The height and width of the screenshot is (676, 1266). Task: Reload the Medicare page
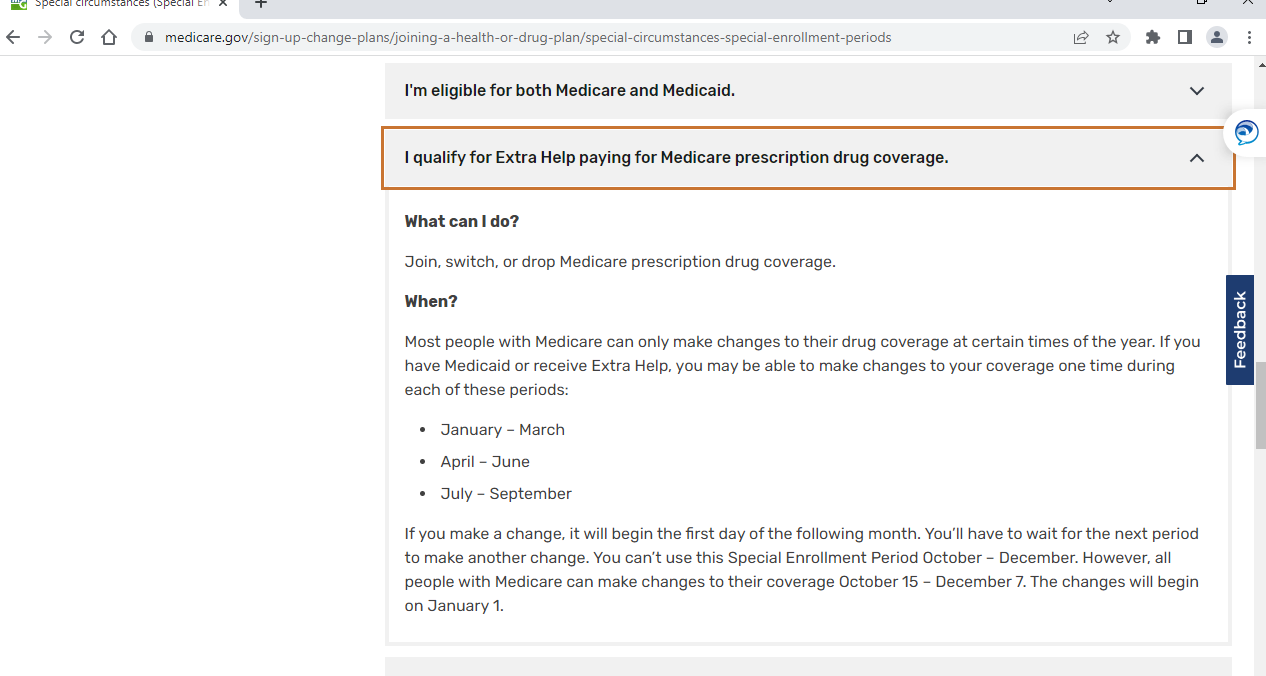77,37
